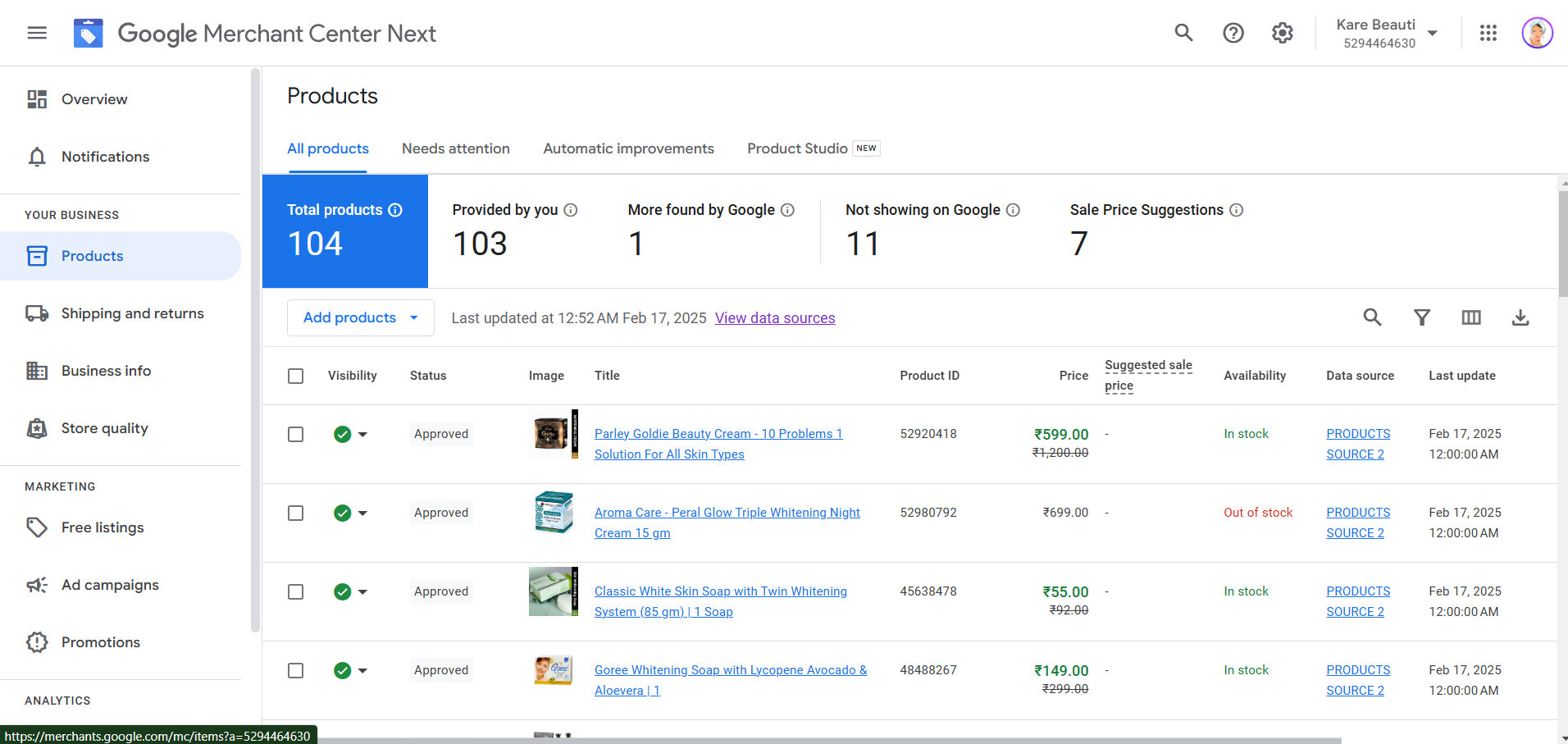Expand visibility dropdown for Classic White Soap
1568x744 pixels.
[362, 592]
